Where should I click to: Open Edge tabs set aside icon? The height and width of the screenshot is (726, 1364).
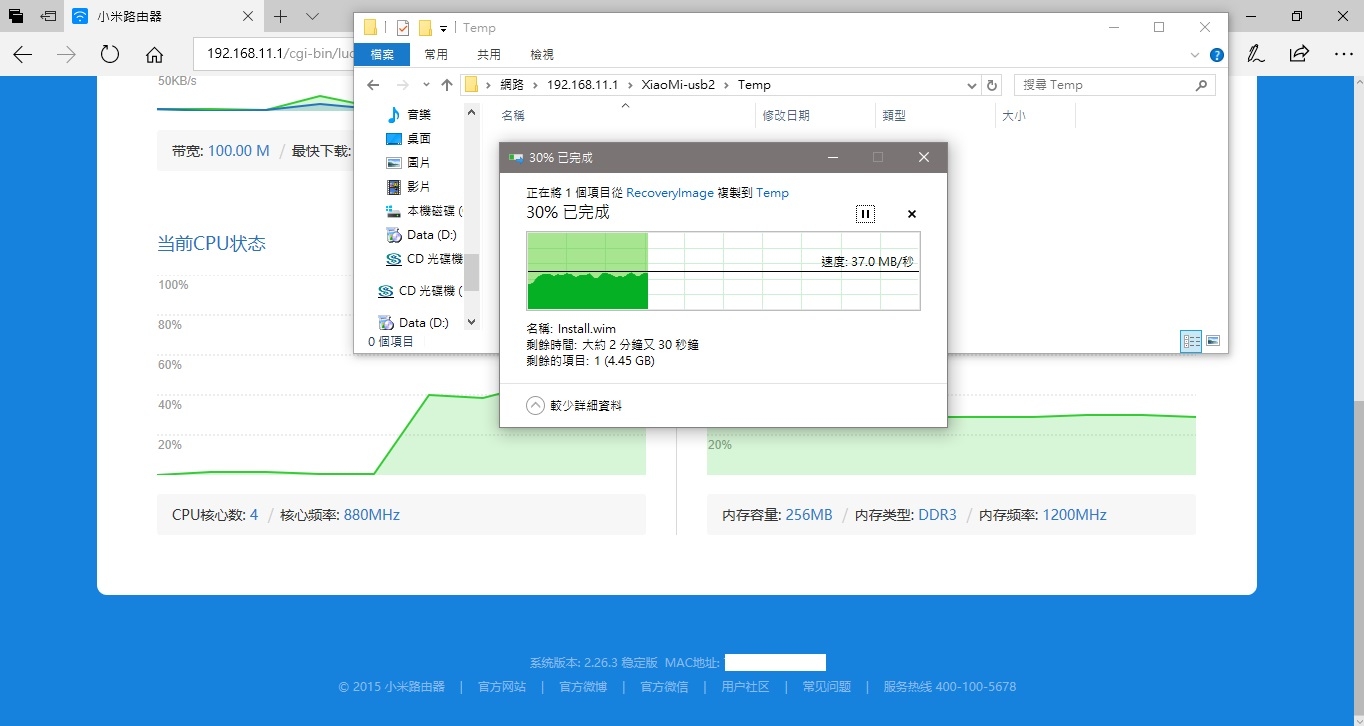pyautogui.click(x=15, y=17)
